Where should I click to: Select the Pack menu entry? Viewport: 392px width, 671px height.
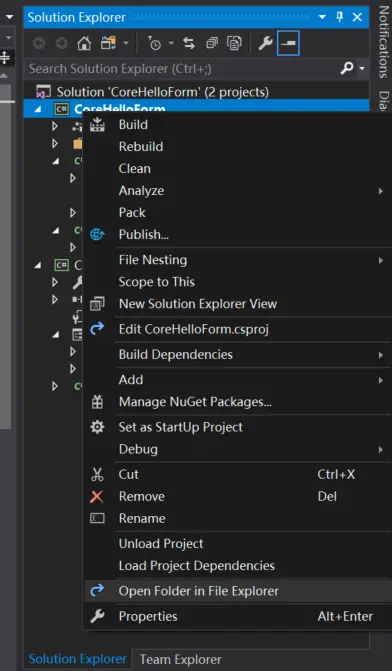132,212
